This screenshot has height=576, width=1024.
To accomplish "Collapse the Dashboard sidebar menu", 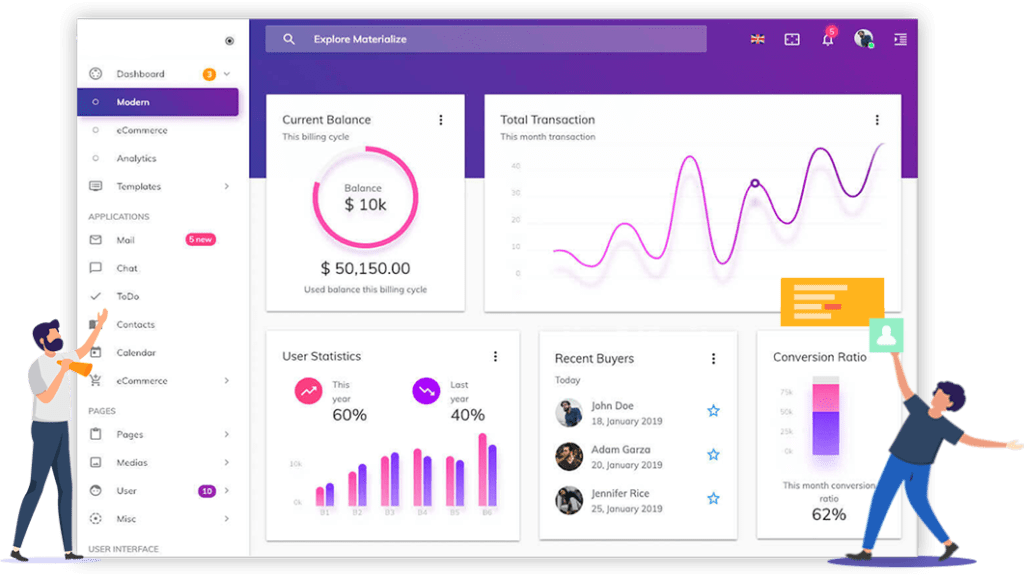I will [227, 74].
